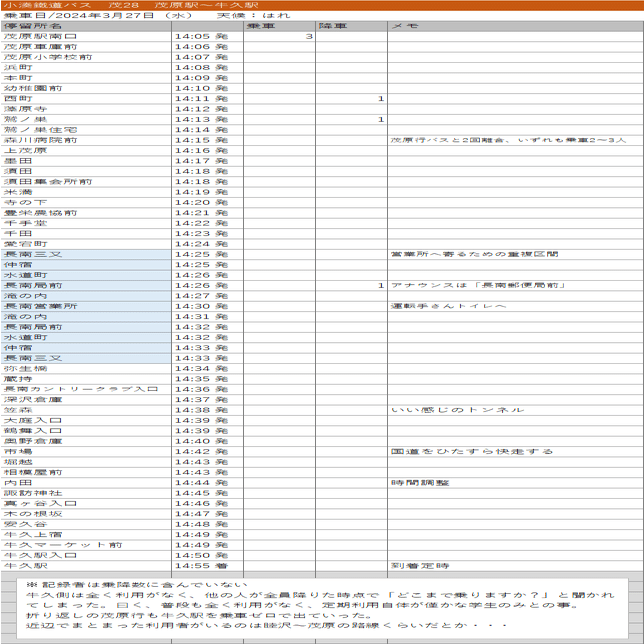Select the stop '牛久マーケット前'
This screenshot has height=644, width=644.
[63, 545]
